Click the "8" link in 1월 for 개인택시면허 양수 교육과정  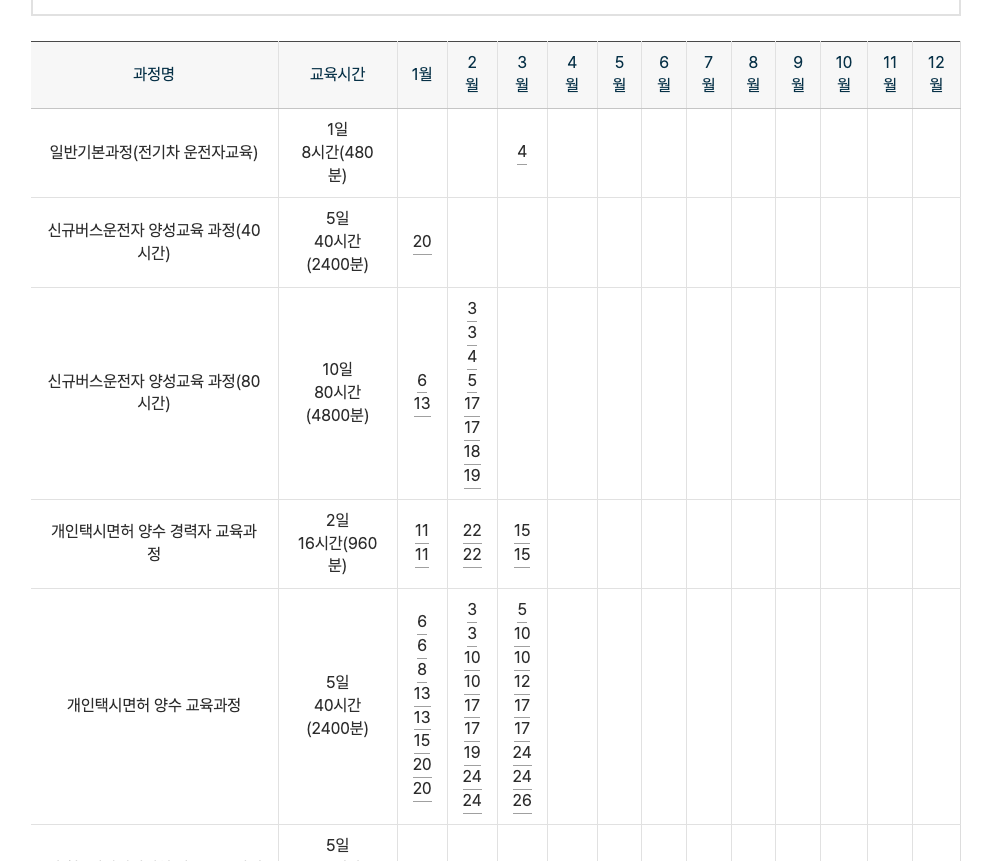(x=422, y=669)
